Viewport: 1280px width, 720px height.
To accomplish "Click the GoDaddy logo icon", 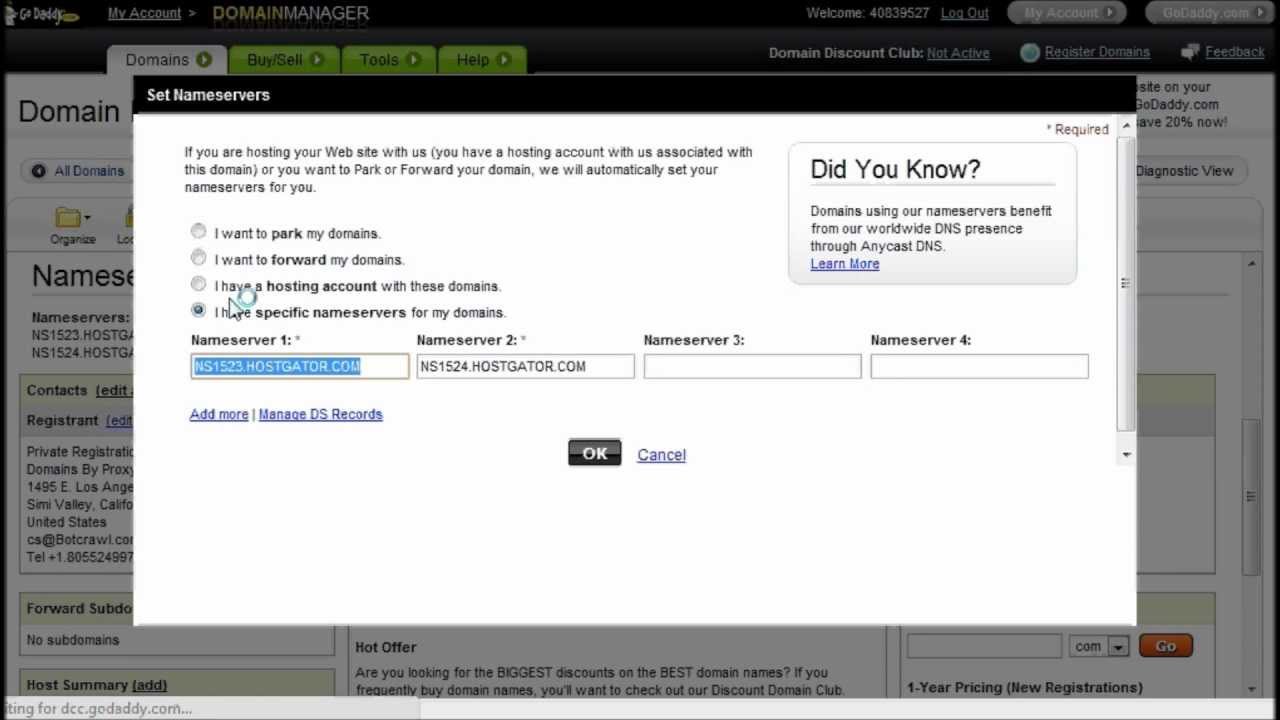I will 40,13.
